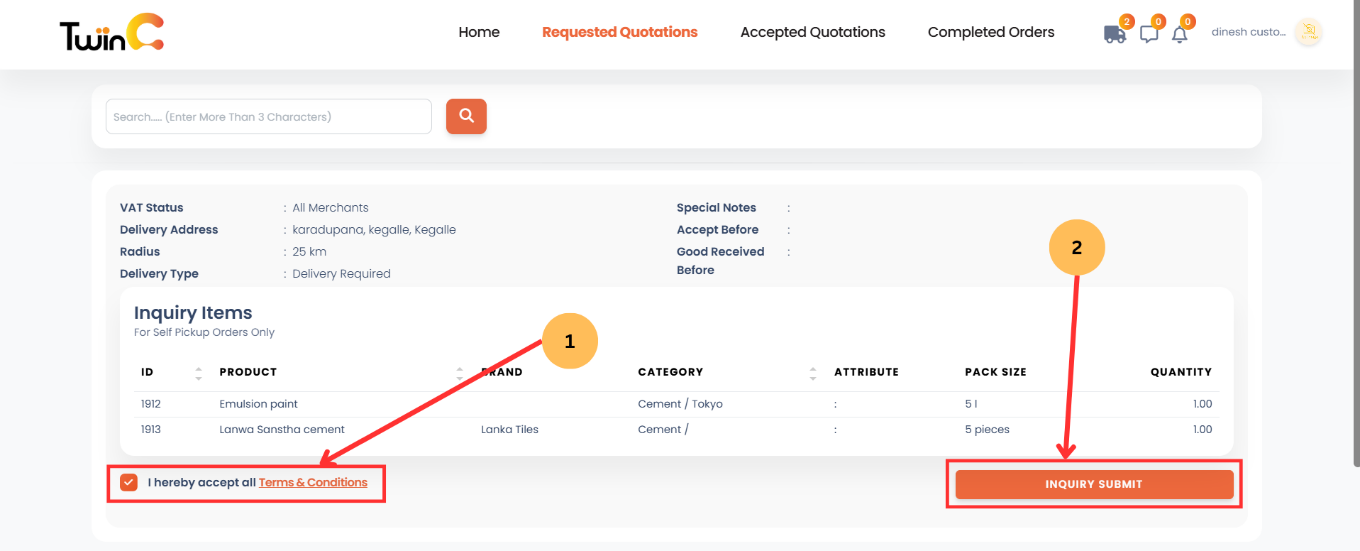Click the INQUIRY SUBMIT button
1360x551 pixels.
click(1094, 484)
